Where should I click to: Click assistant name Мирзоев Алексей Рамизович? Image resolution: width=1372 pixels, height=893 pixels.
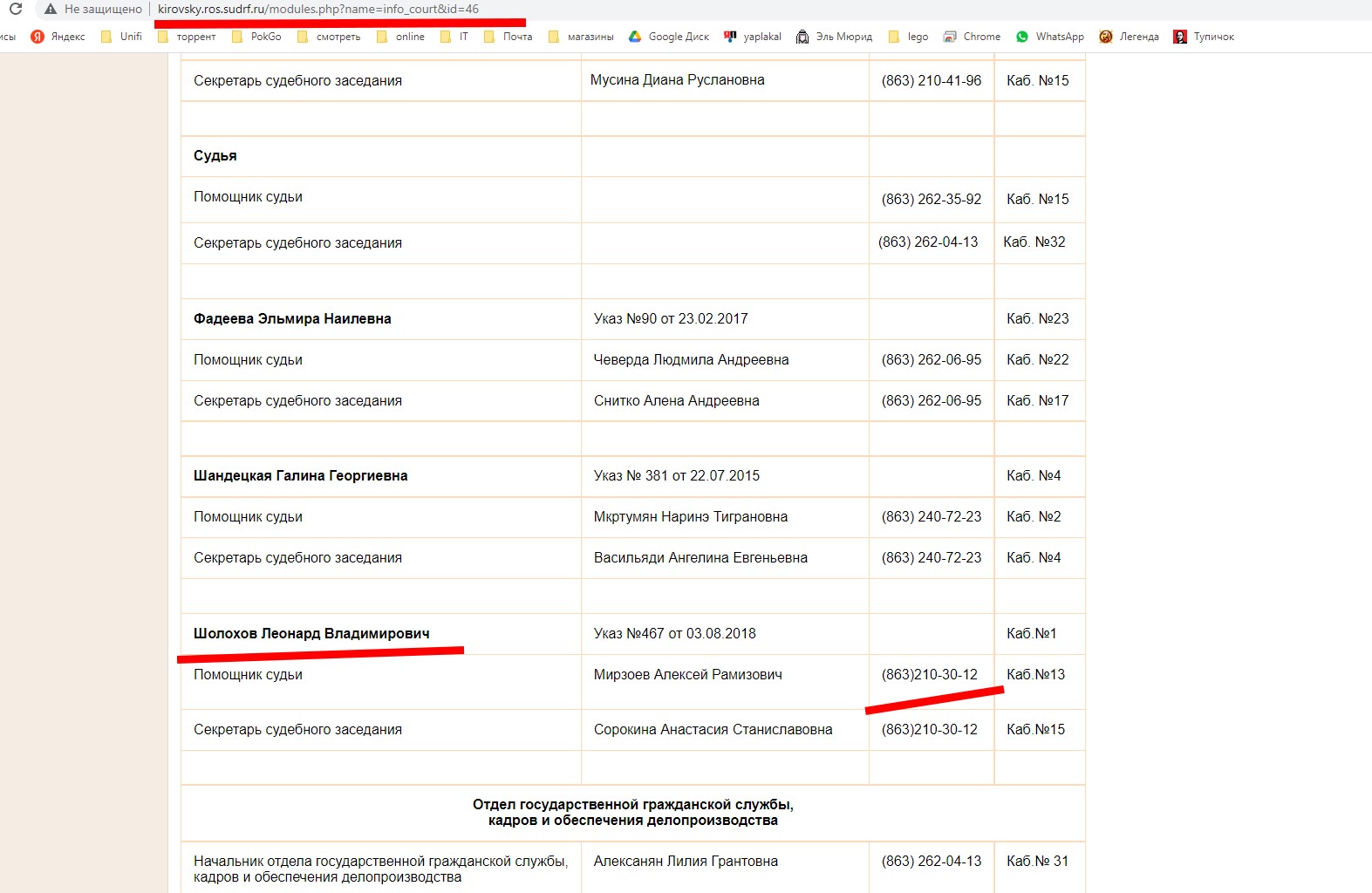tap(688, 674)
